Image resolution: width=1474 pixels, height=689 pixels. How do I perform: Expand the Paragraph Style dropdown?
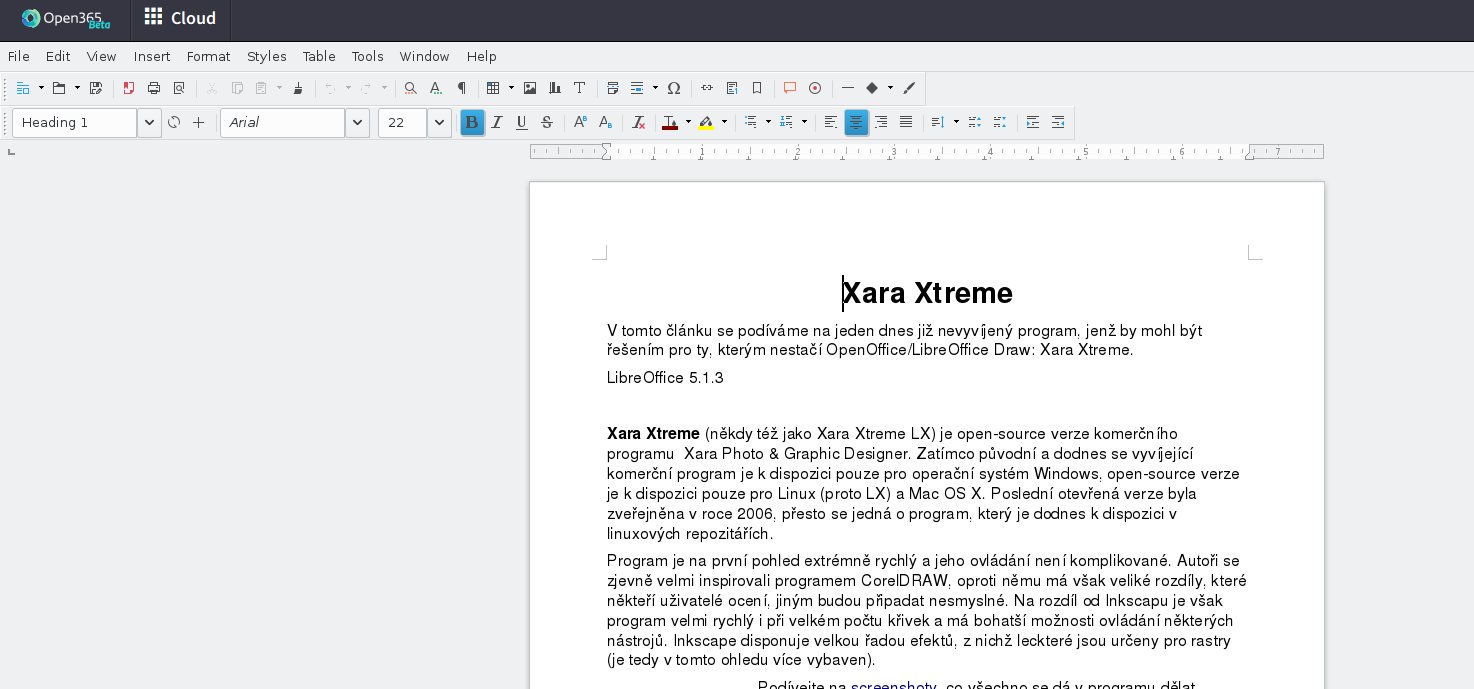click(149, 122)
